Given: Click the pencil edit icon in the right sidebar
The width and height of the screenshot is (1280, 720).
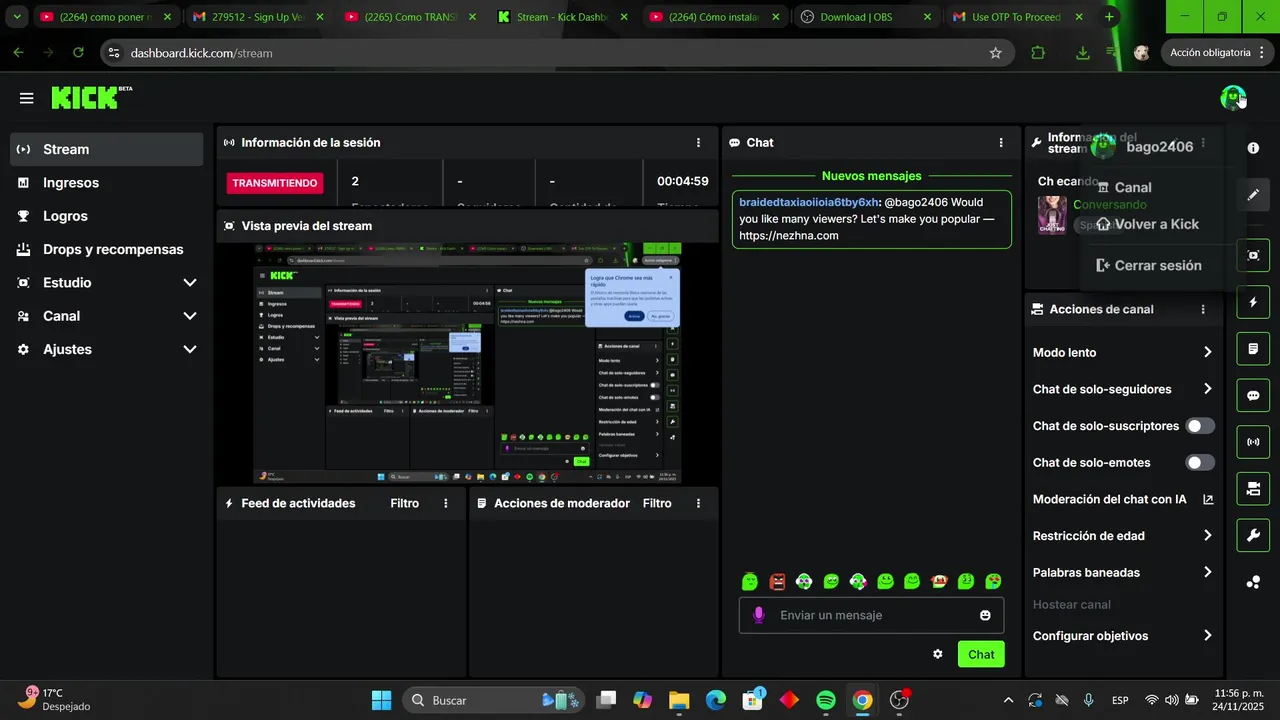Looking at the screenshot, I should tap(1253, 195).
